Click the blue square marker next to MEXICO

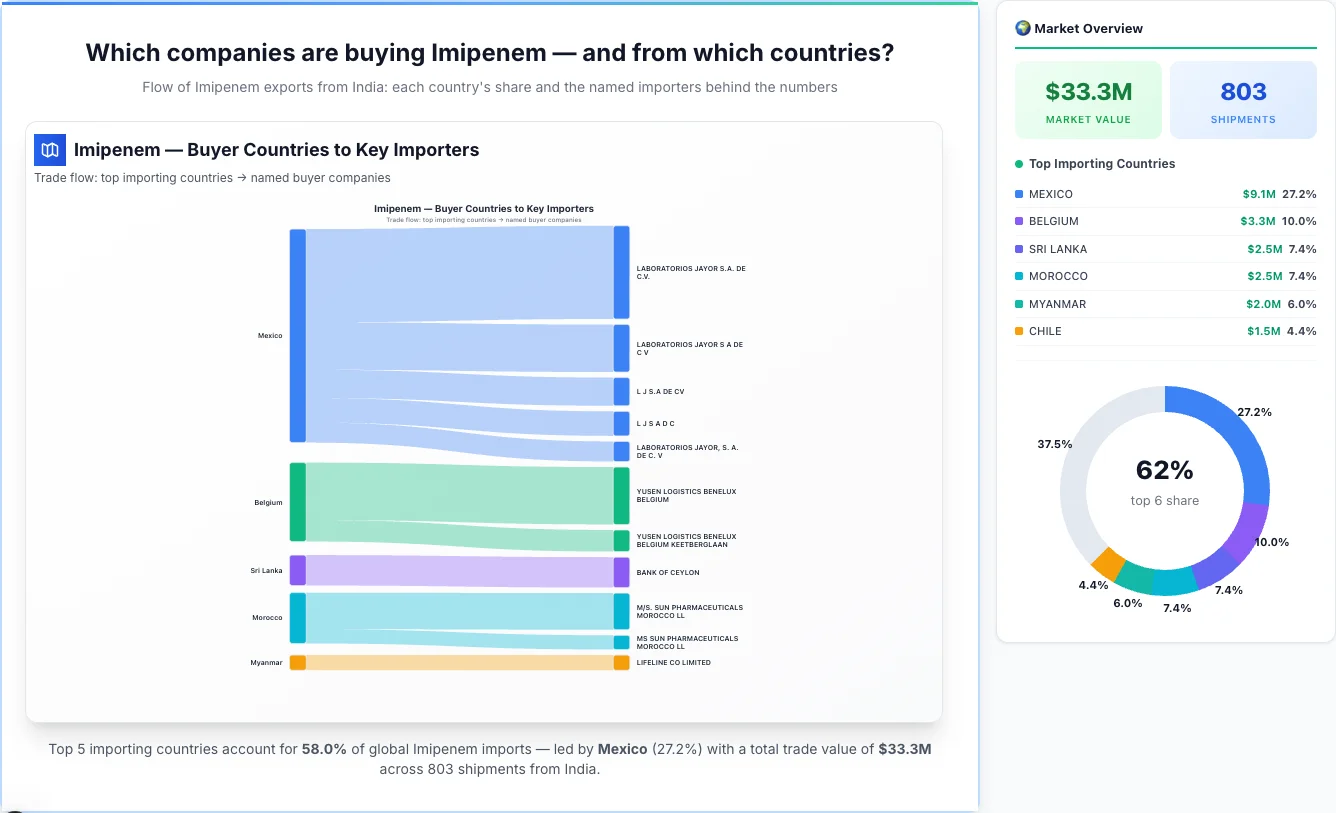1018,193
